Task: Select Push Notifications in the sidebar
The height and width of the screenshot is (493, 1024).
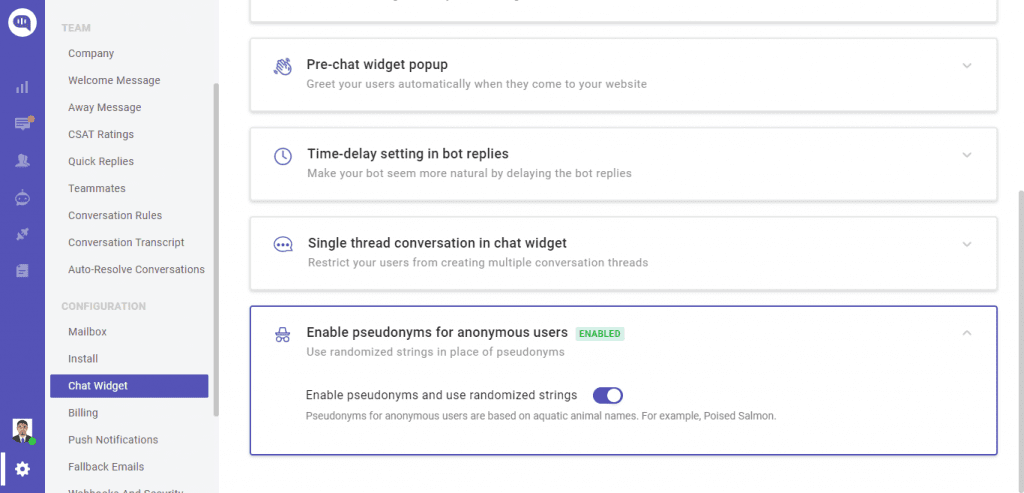Action: [x=113, y=439]
